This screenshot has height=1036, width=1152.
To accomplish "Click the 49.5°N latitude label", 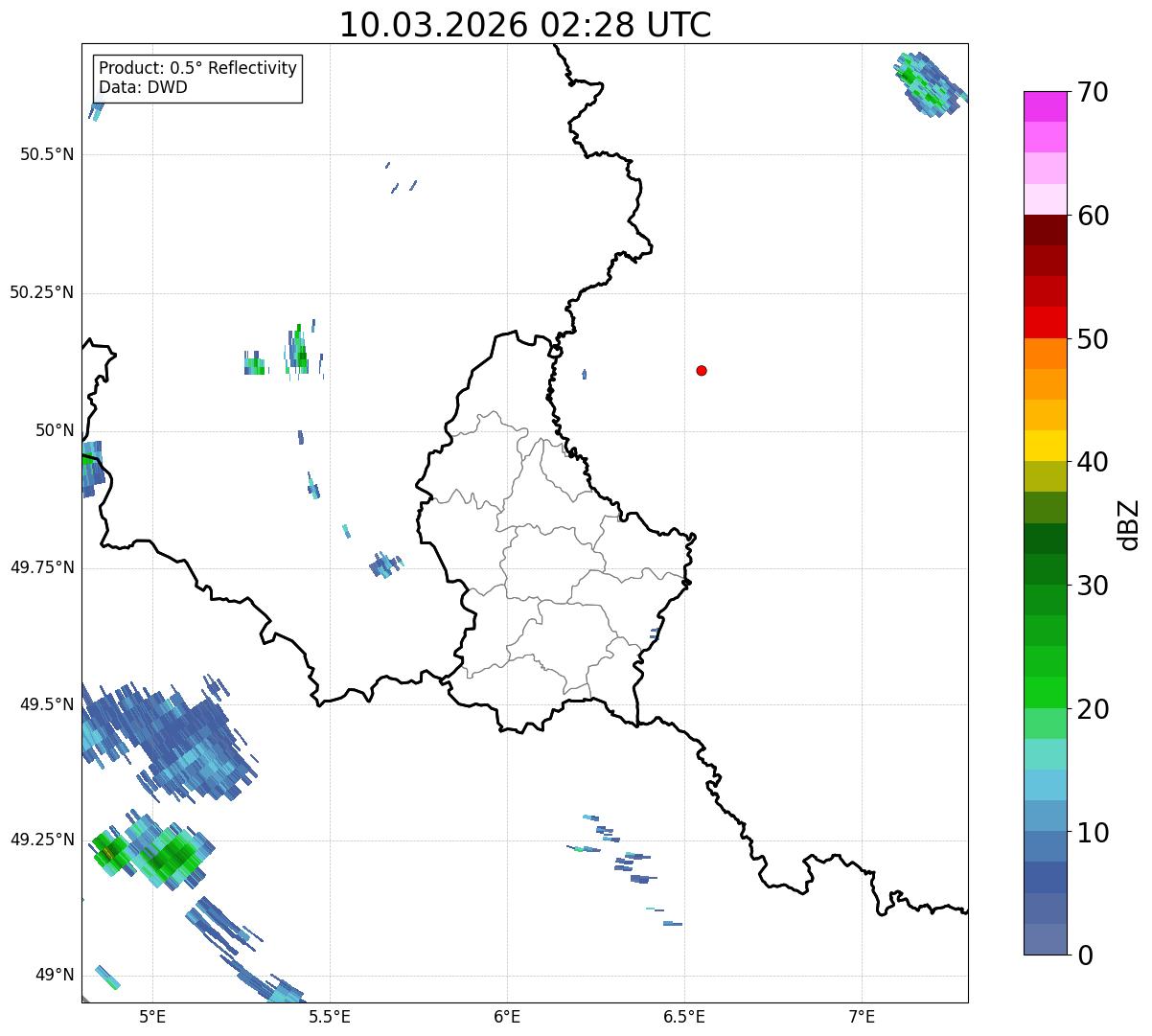I will [x=47, y=704].
